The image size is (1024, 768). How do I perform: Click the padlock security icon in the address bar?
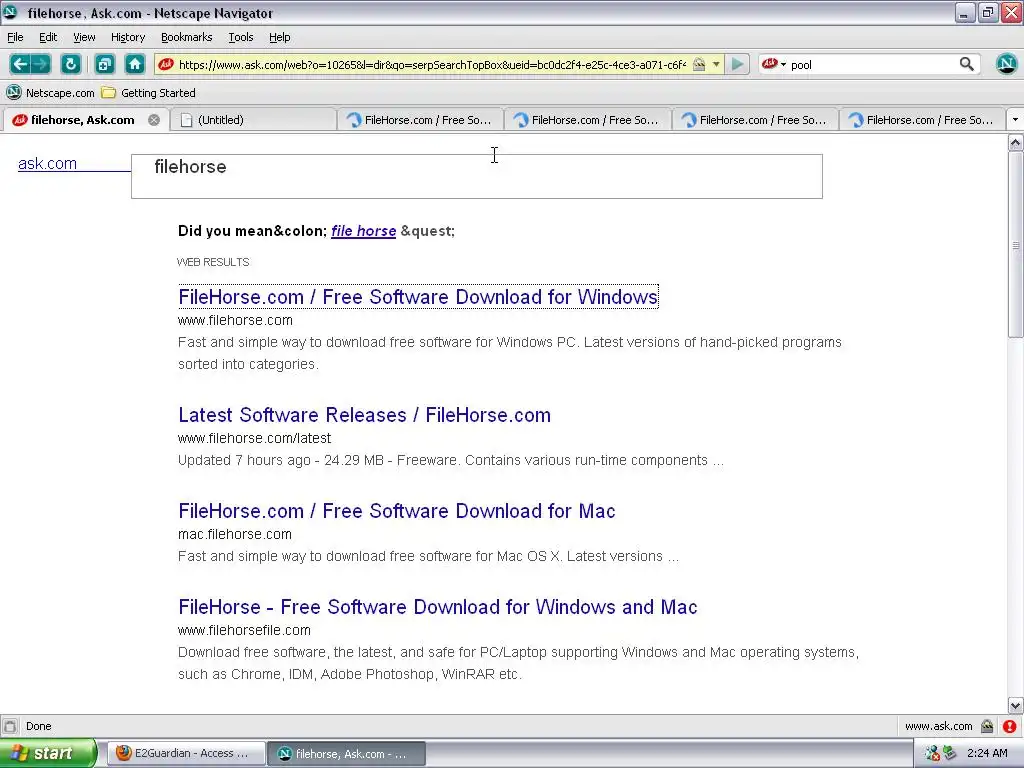point(699,64)
